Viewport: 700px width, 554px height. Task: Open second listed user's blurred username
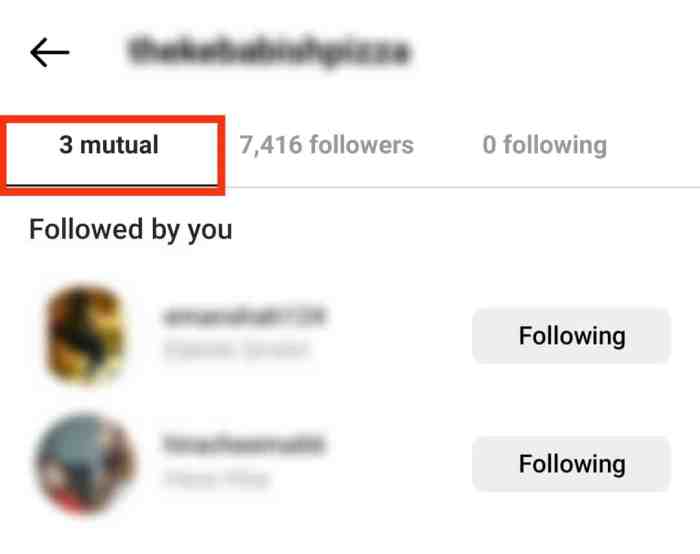244,444
